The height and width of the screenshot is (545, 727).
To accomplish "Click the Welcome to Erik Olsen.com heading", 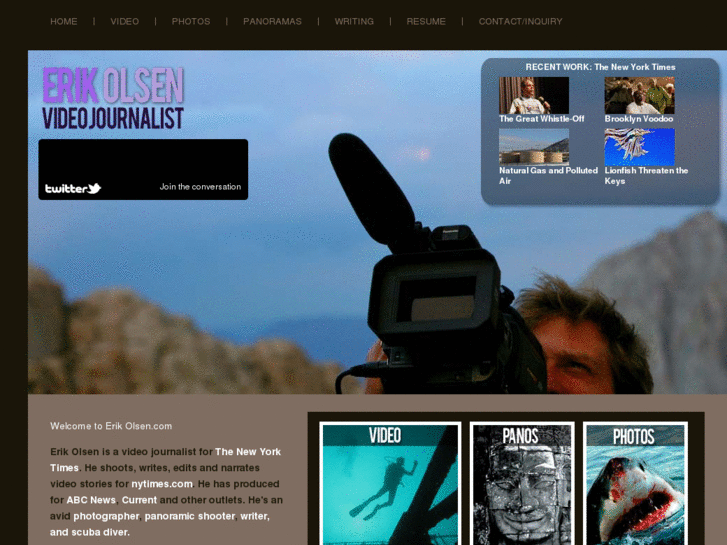I will [x=111, y=426].
